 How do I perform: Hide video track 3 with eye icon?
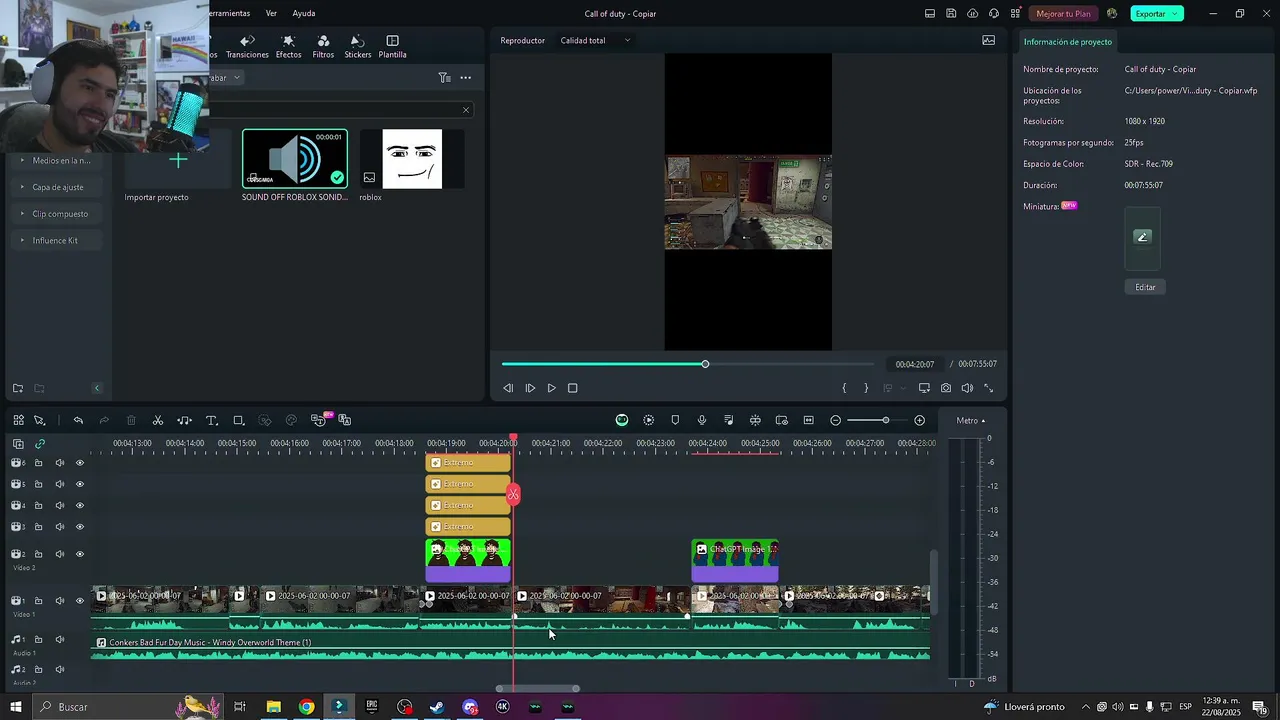coord(80,527)
